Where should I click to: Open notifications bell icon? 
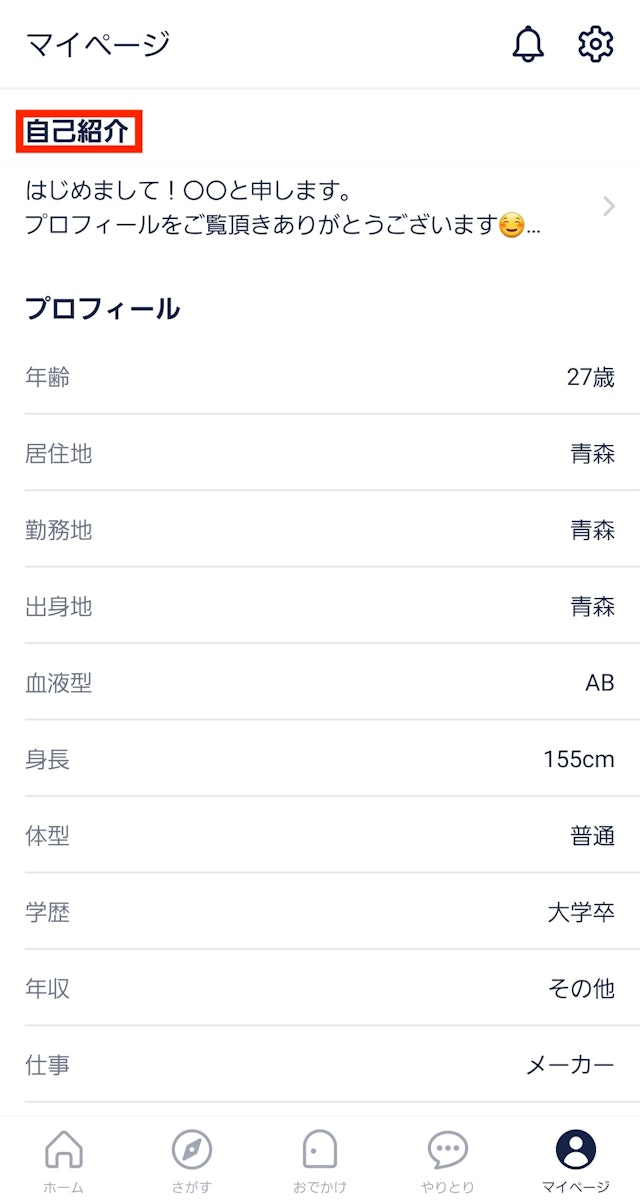pos(528,44)
